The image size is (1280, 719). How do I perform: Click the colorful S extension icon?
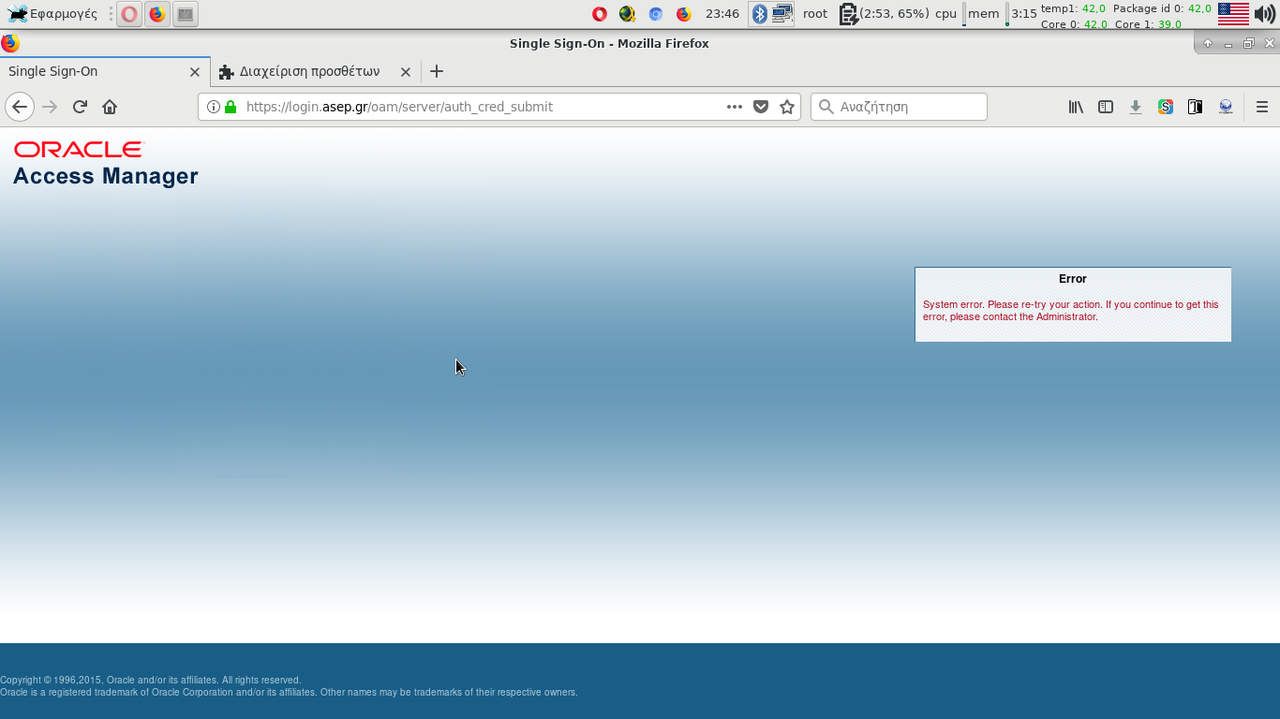(1166, 107)
